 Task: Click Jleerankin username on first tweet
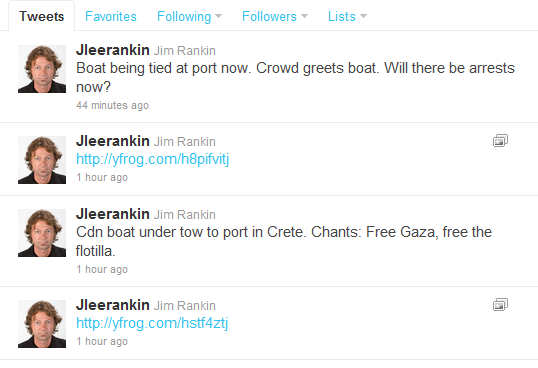click(x=113, y=50)
